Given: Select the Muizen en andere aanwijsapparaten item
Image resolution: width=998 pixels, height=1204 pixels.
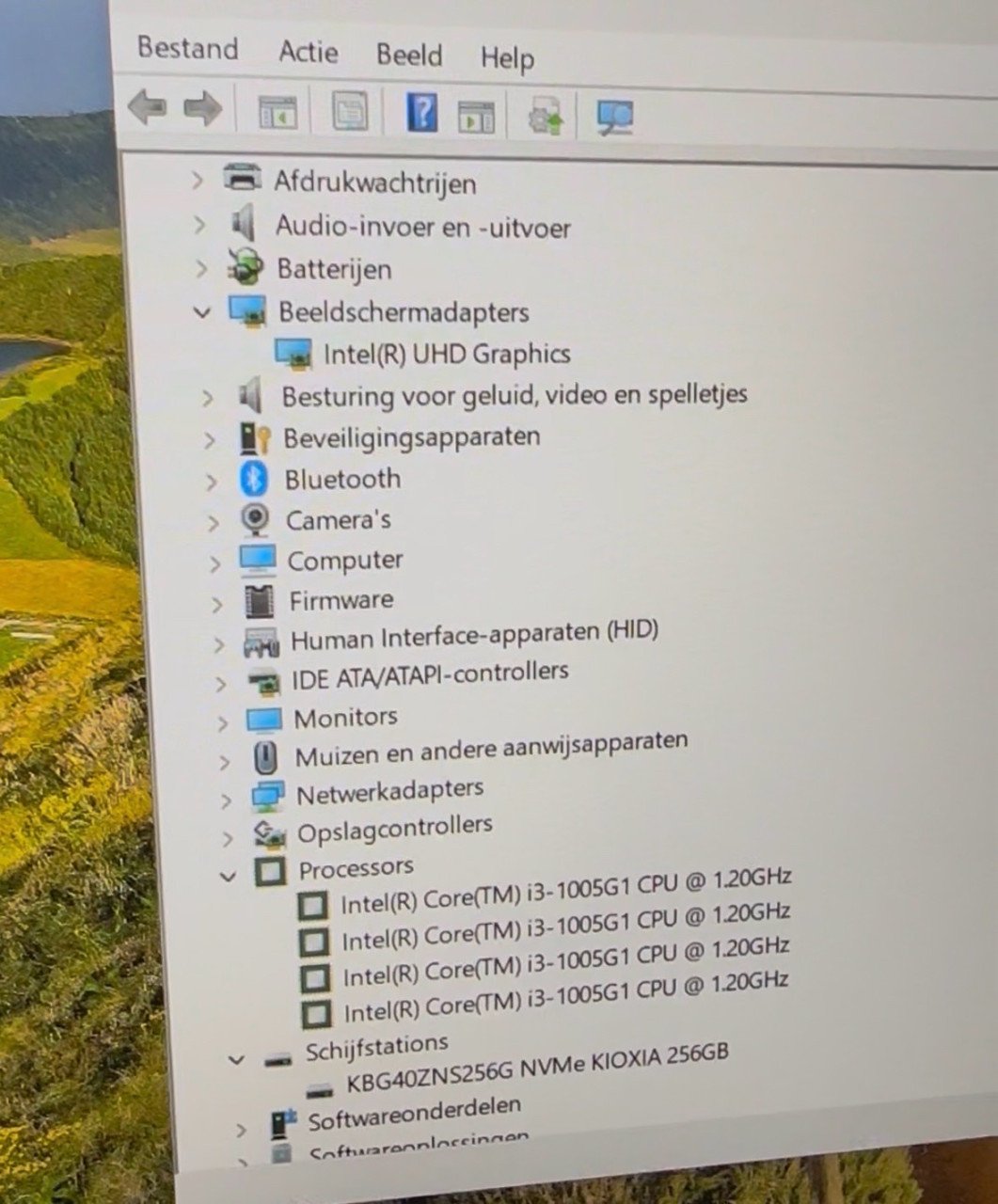Looking at the screenshot, I should (490, 750).
